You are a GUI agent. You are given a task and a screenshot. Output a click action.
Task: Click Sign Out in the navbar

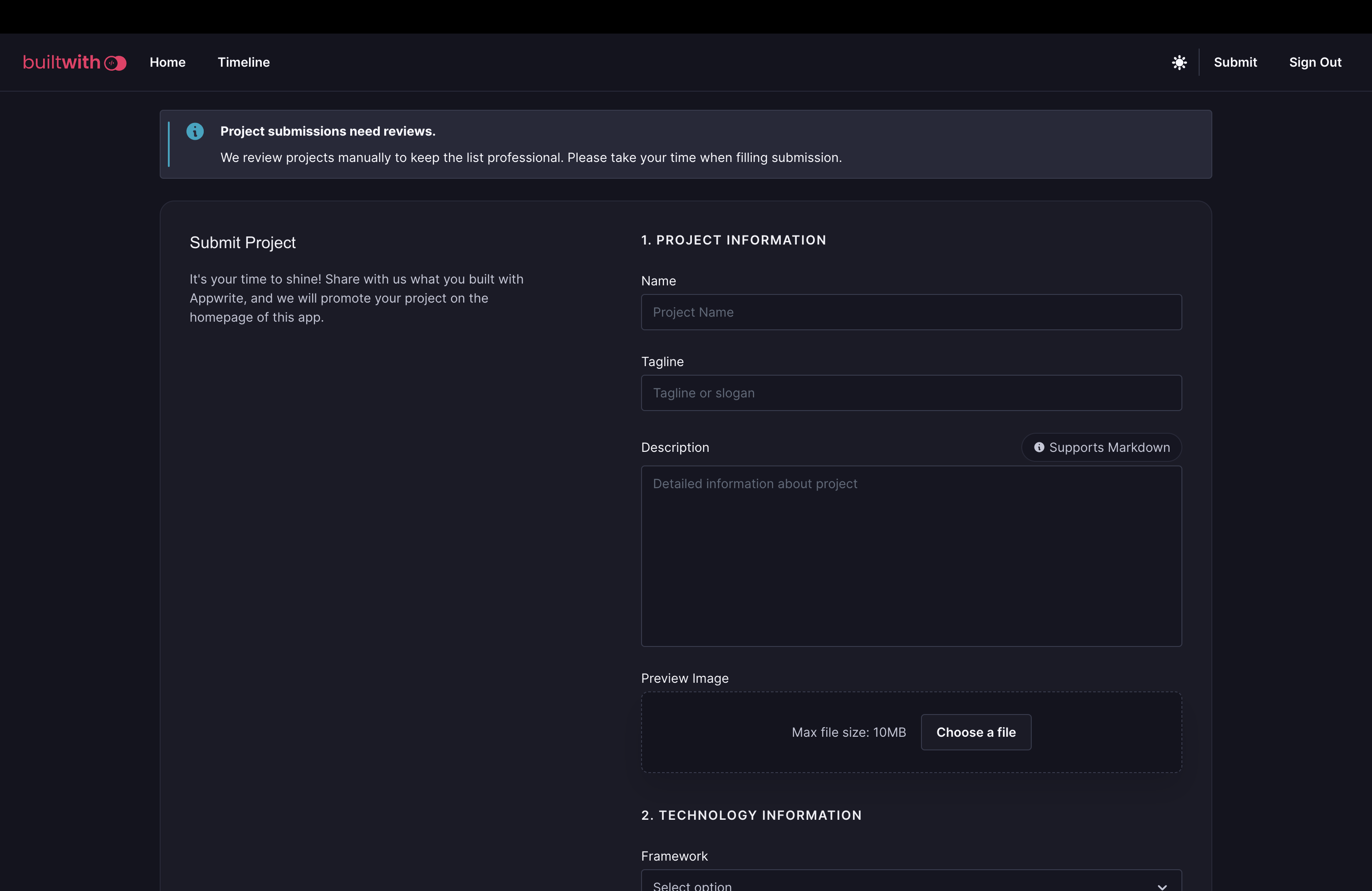(1315, 62)
